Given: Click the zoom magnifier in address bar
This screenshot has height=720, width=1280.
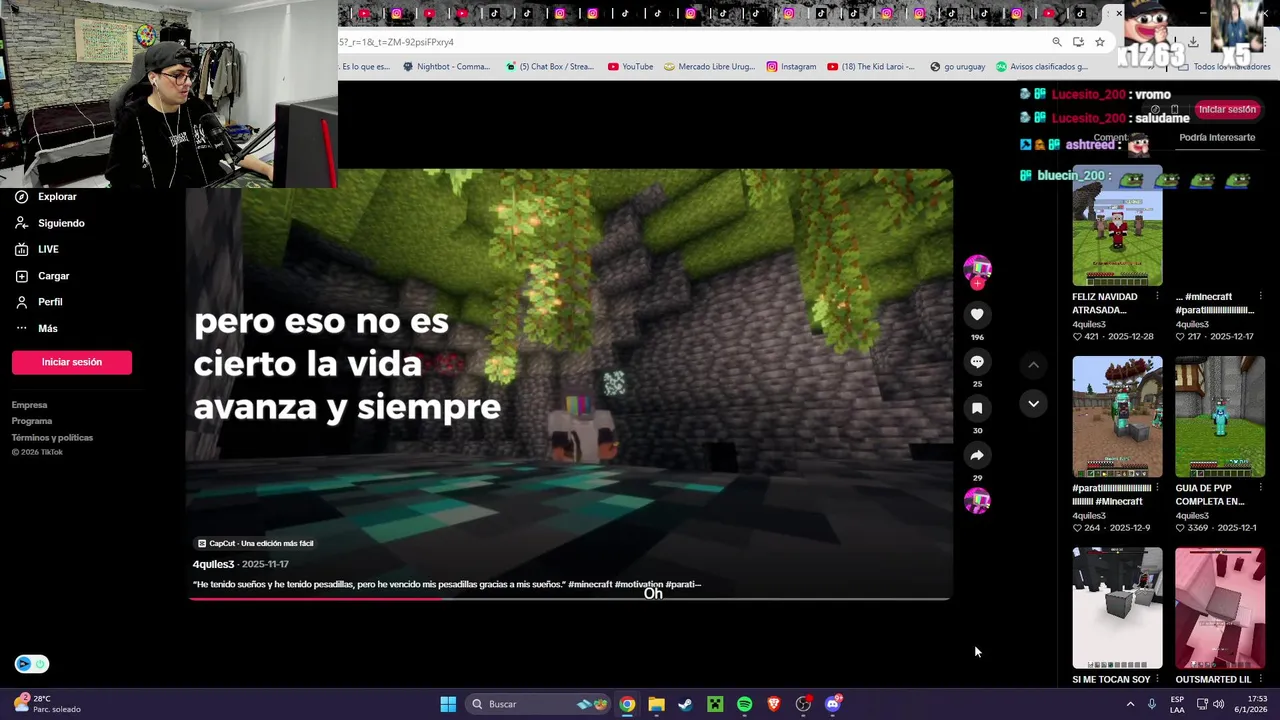Looking at the screenshot, I should pos(1057,42).
